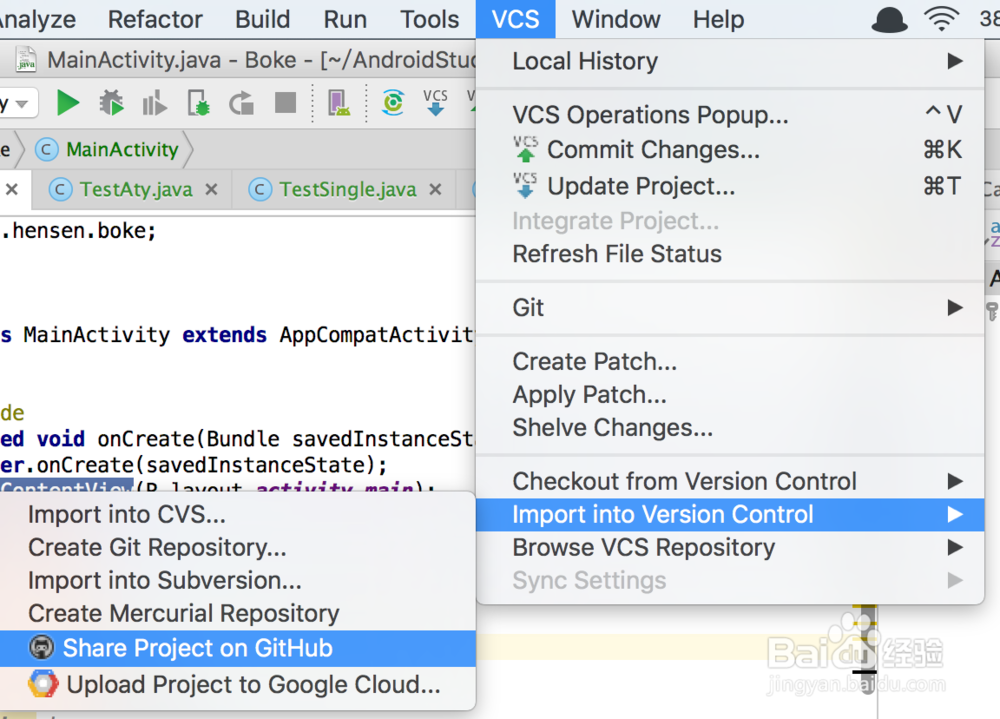Choose Share Project on GitHub
This screenshot has width=1000, height=719.
(197, 648)
